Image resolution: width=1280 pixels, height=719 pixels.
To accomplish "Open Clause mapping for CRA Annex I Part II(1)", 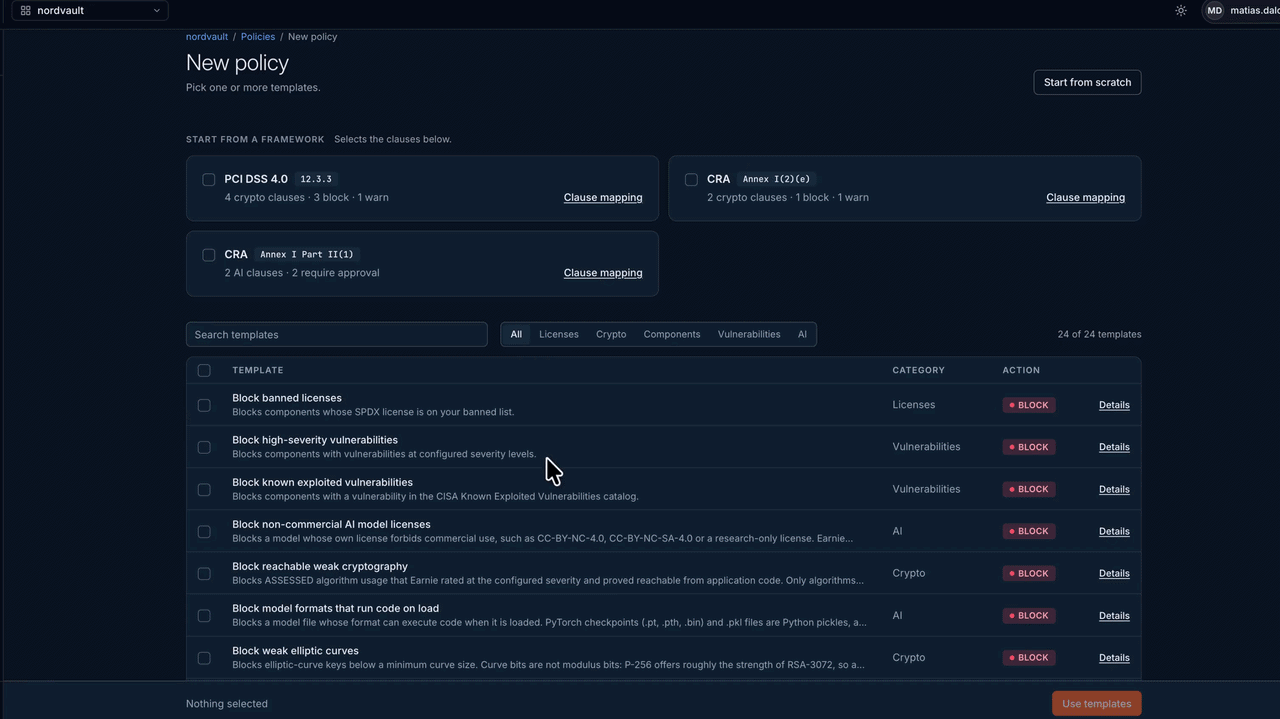I will click(603, 272).
